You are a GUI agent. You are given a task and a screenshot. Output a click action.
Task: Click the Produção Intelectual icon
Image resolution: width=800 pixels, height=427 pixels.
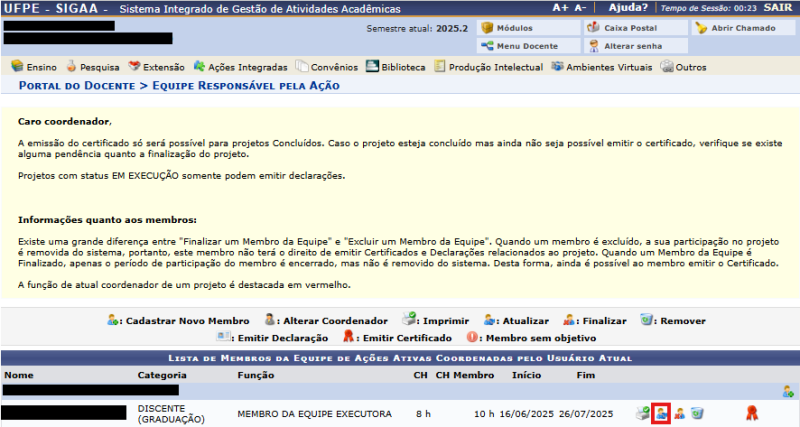point(440,66)
